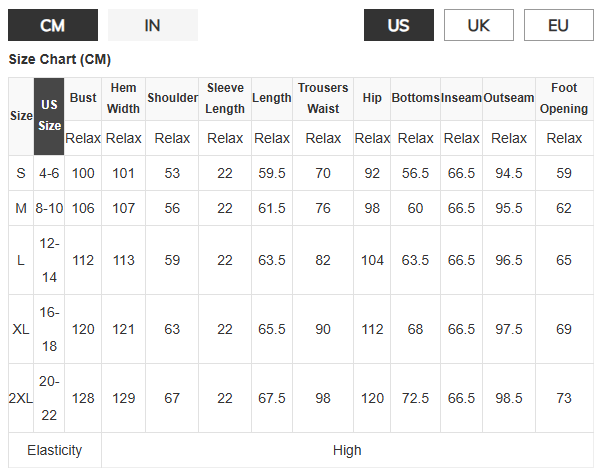Select the XL size row label
The height and width of the screenshot is (476, 602).
tap(21, 329)
